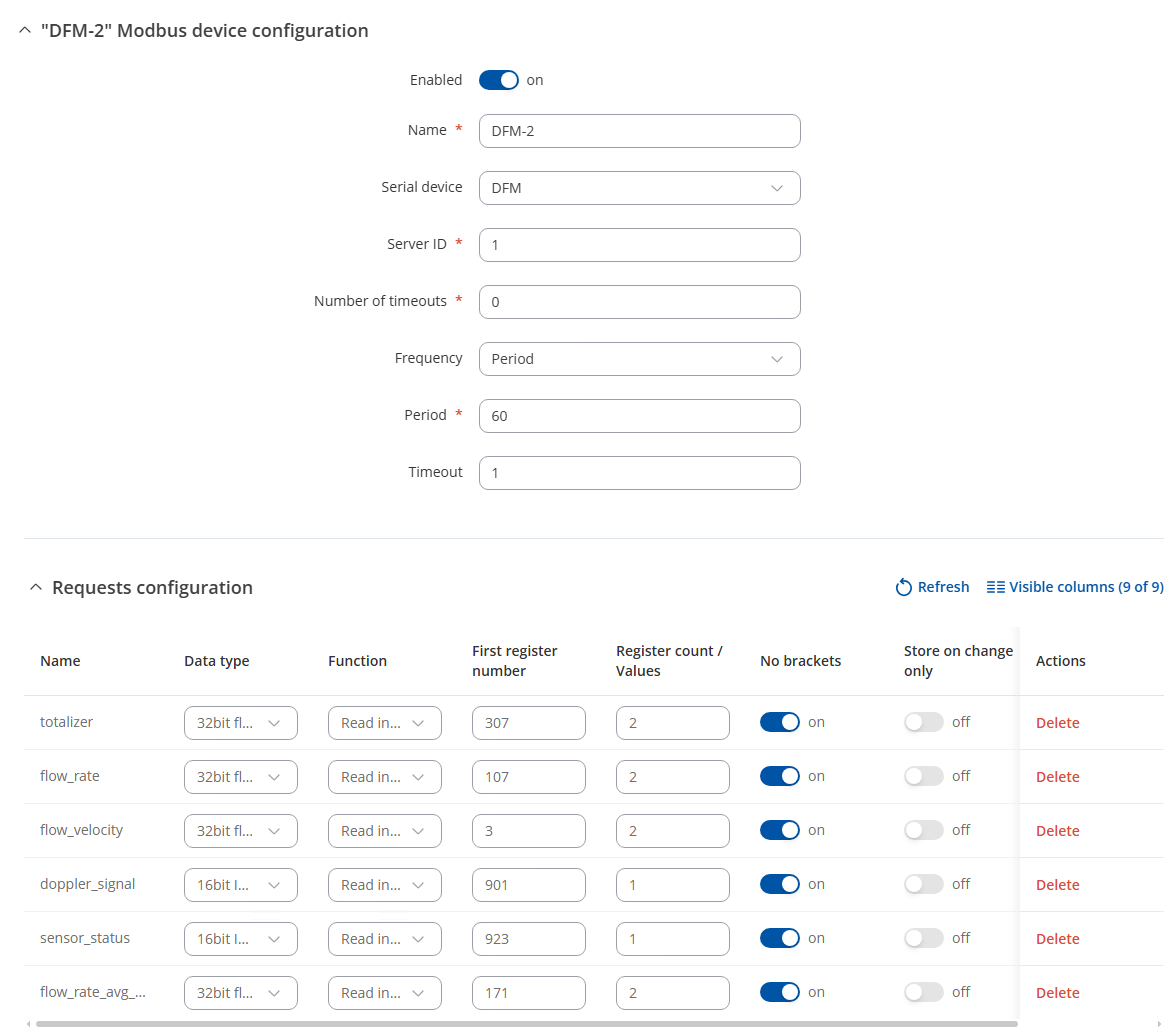This screenshot has height=1033, width=1174.
Task: Open the Frequency dropdown
Action: 639,359
